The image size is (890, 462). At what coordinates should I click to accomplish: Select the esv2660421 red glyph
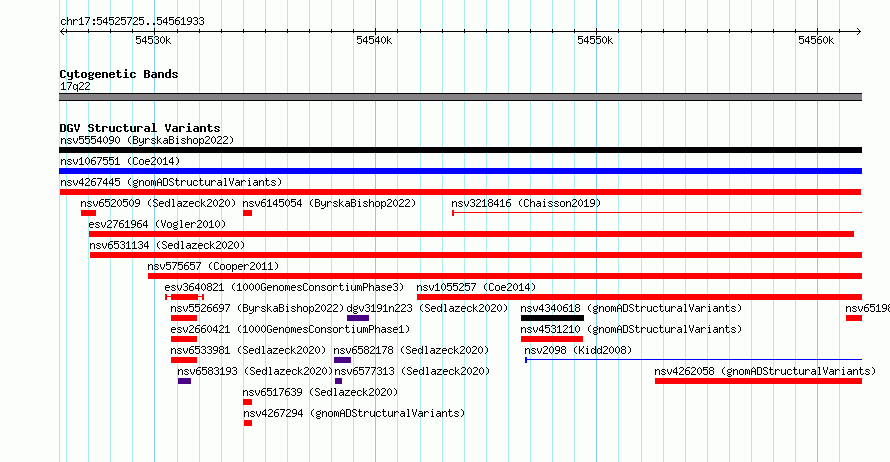click(184, 339)
